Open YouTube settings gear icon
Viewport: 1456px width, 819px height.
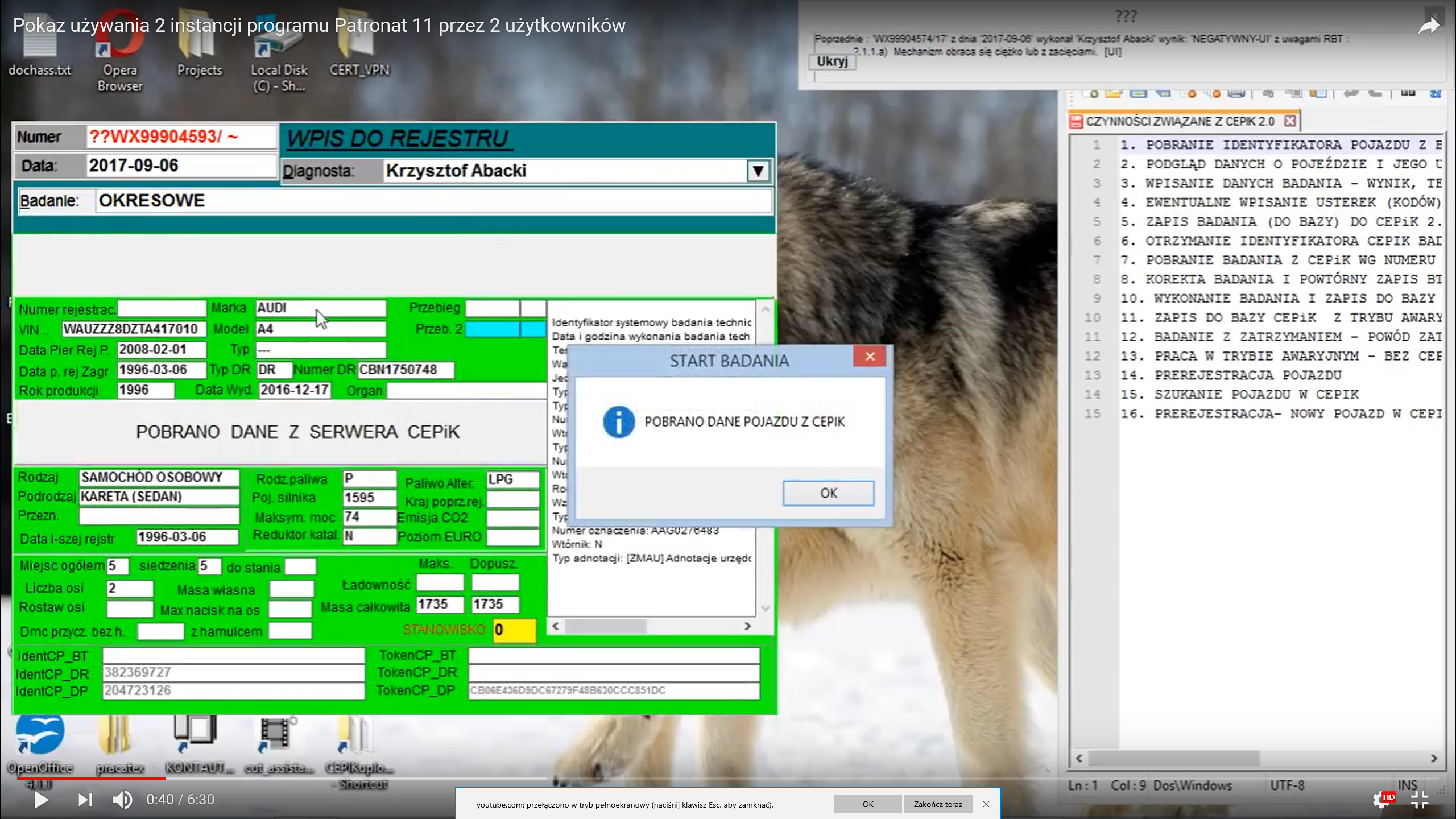[1382, 800]
